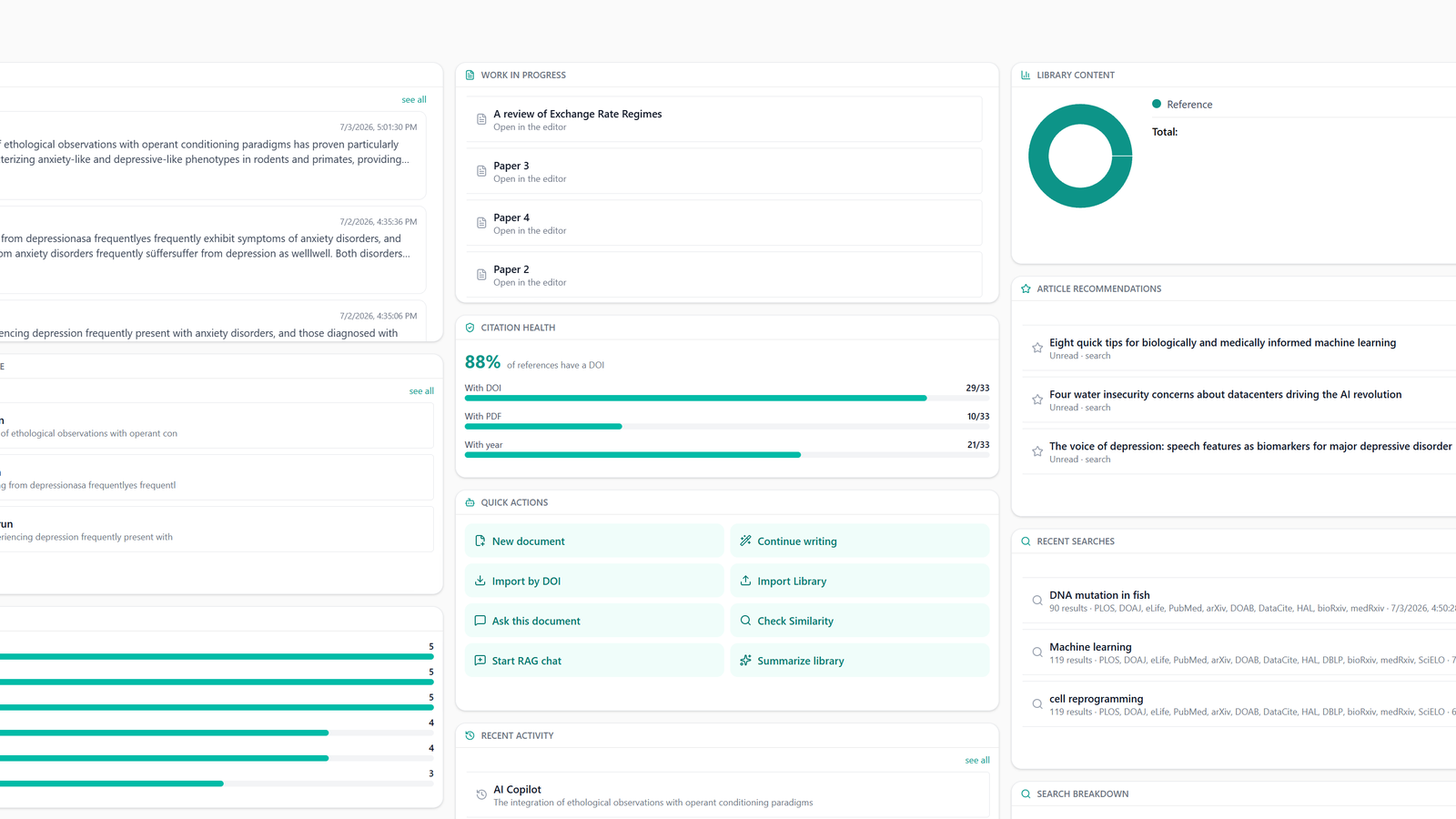The width and height of the screenshot is (1456, 819).
Task: Click the With DOI progress bar
Action: [x=727, y=398]
